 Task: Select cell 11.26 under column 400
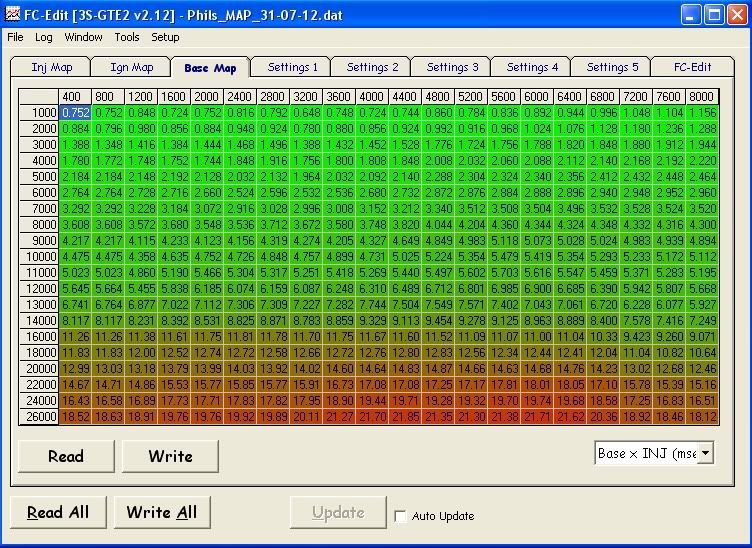pos(75,337)
